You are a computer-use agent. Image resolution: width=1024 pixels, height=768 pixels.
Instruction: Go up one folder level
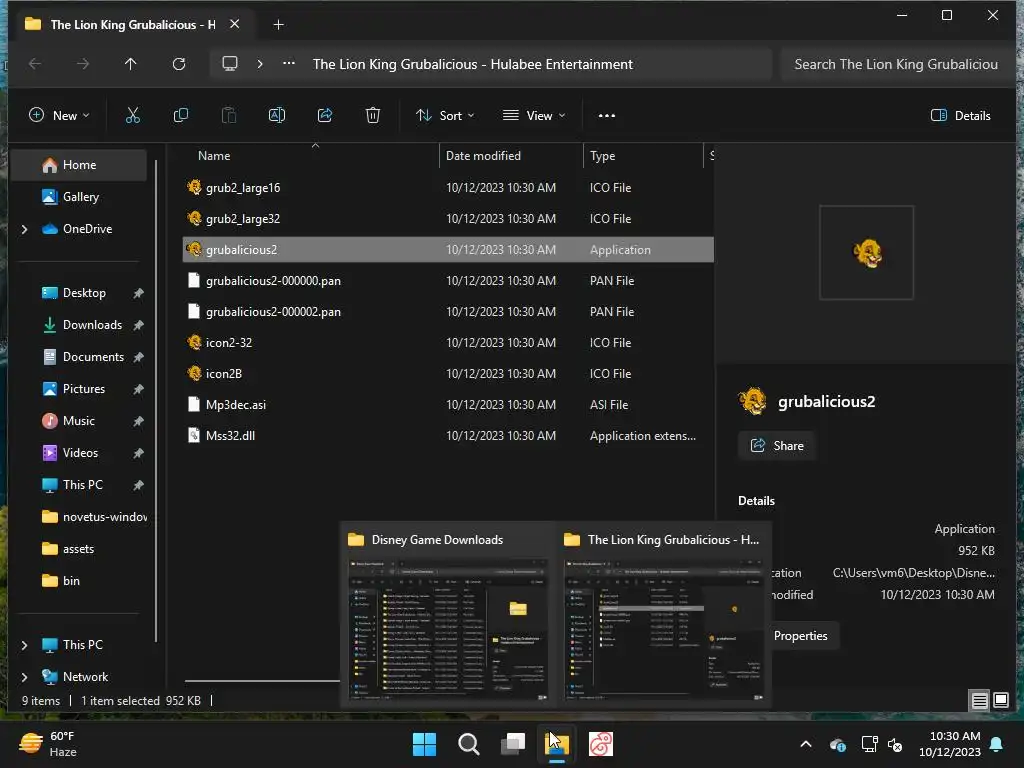[x=131, y=64]
